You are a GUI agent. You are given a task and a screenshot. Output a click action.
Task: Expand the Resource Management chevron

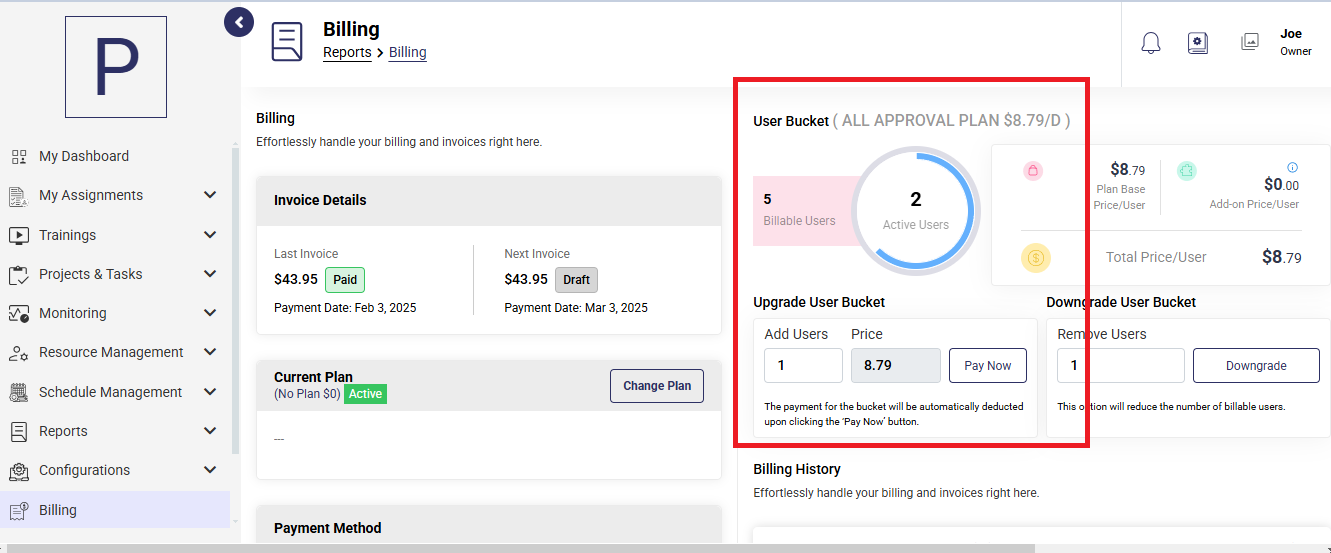pos(210,352)
